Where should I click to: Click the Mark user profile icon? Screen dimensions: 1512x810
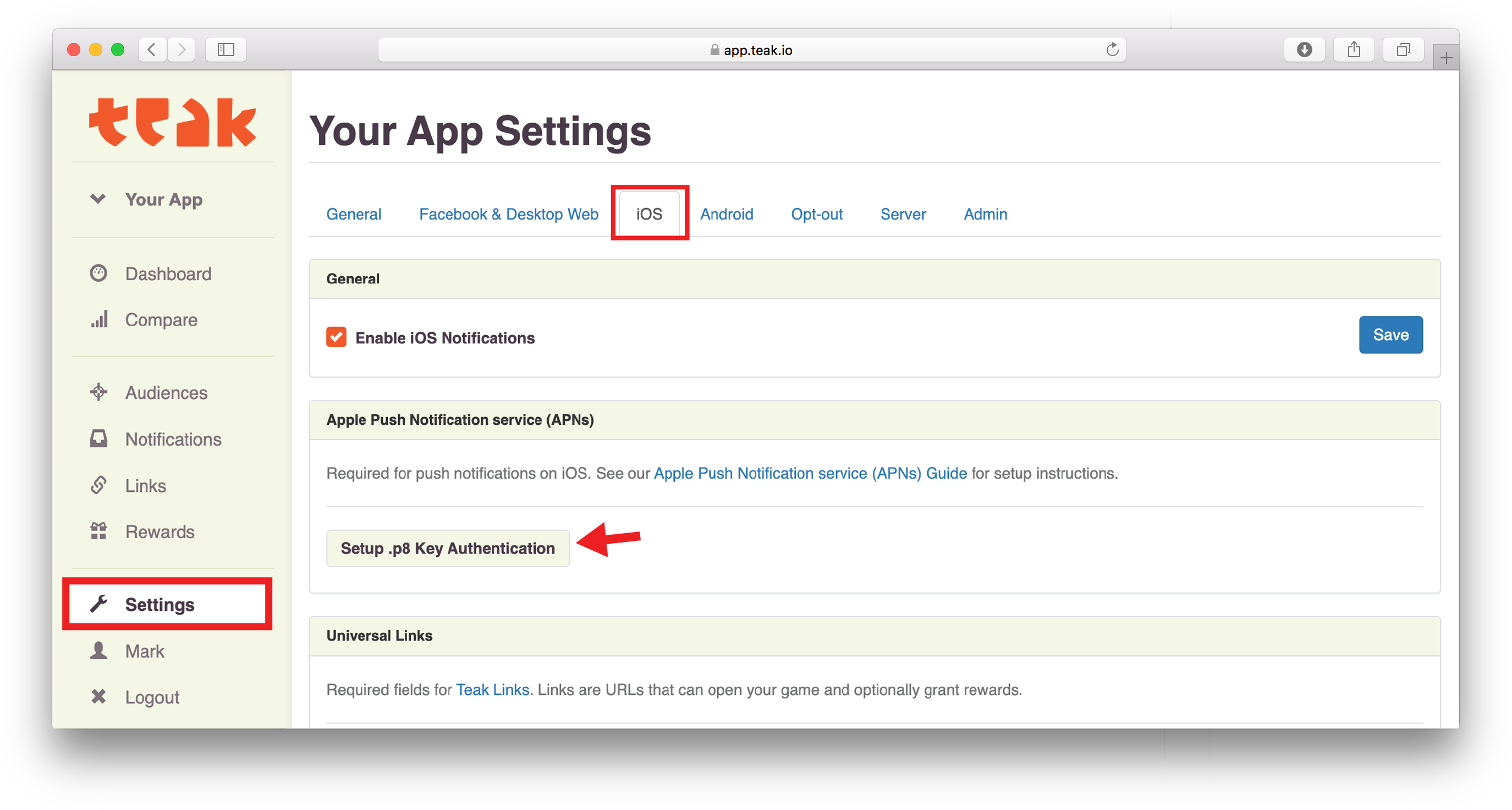coord(98,650)
